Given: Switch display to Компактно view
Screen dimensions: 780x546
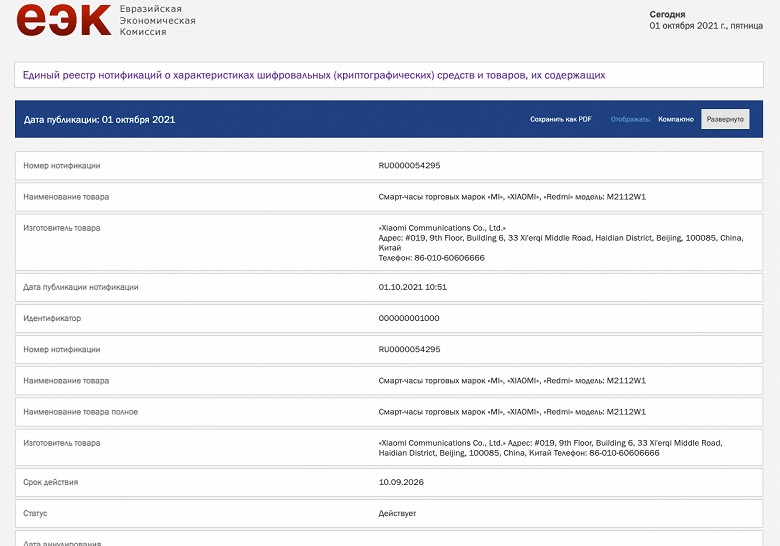Looking at the screenshot, I should tap(676, 119).
